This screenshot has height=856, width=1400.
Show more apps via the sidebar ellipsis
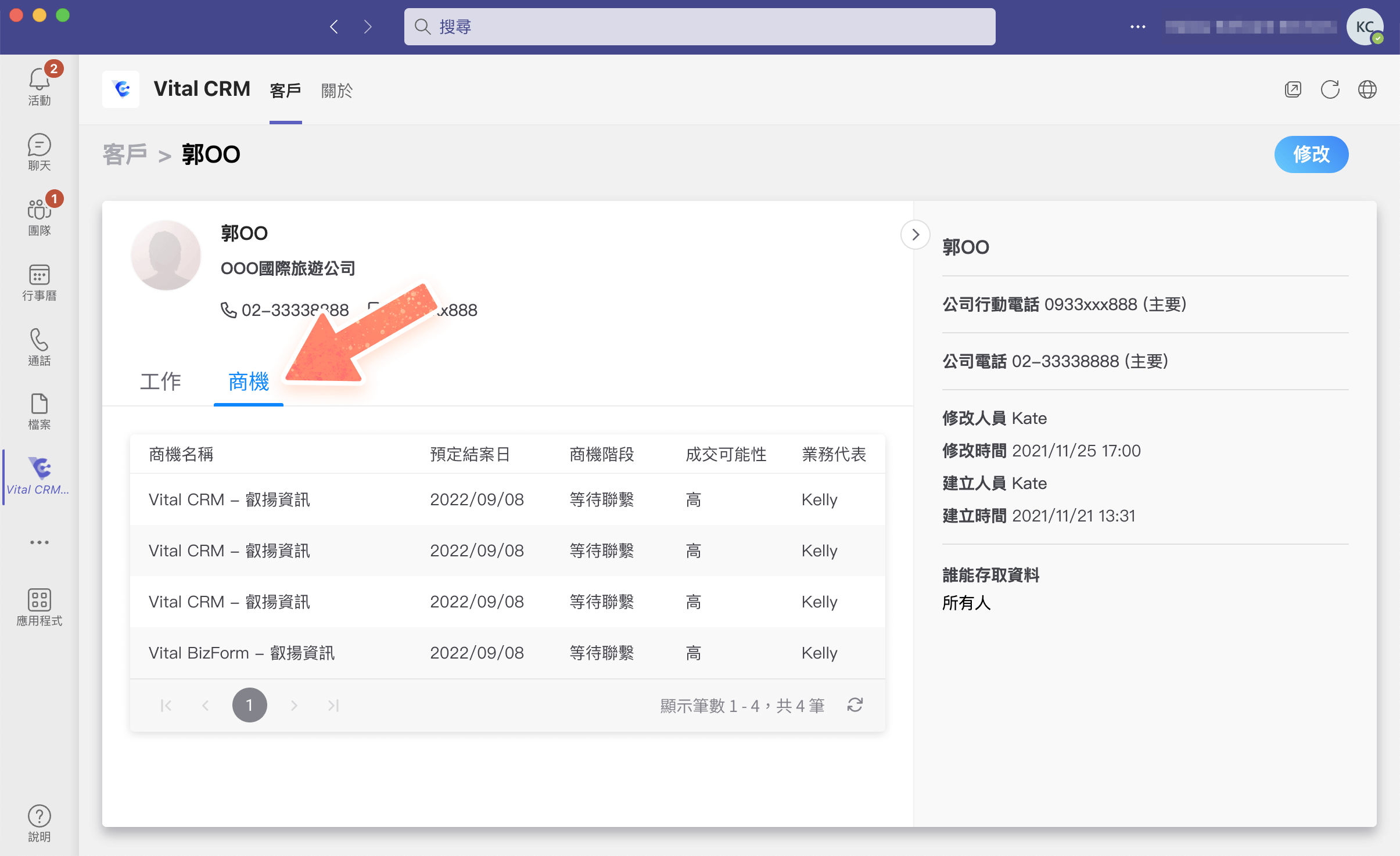tap(40, 542)
